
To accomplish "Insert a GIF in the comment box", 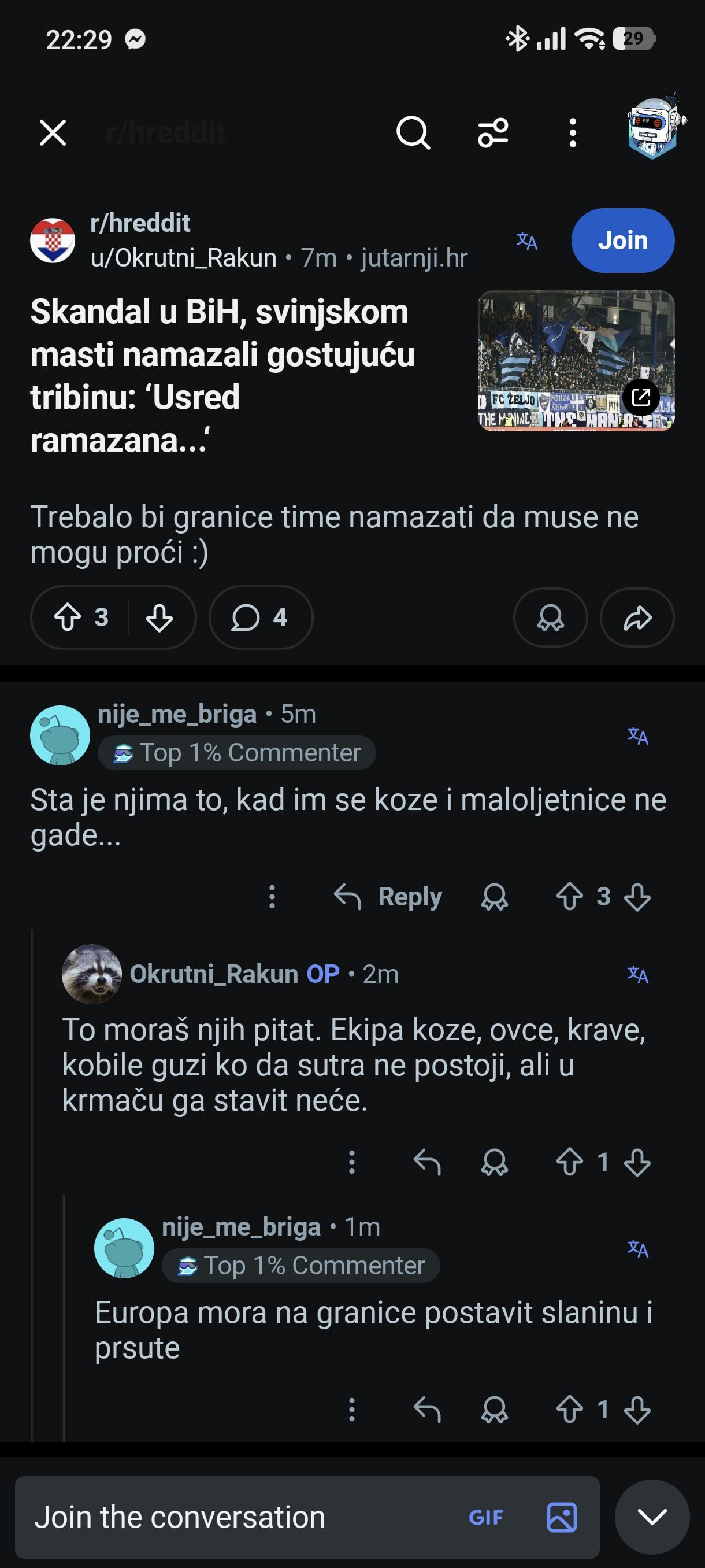I will pyautogui.click(x=486, y=1517).
